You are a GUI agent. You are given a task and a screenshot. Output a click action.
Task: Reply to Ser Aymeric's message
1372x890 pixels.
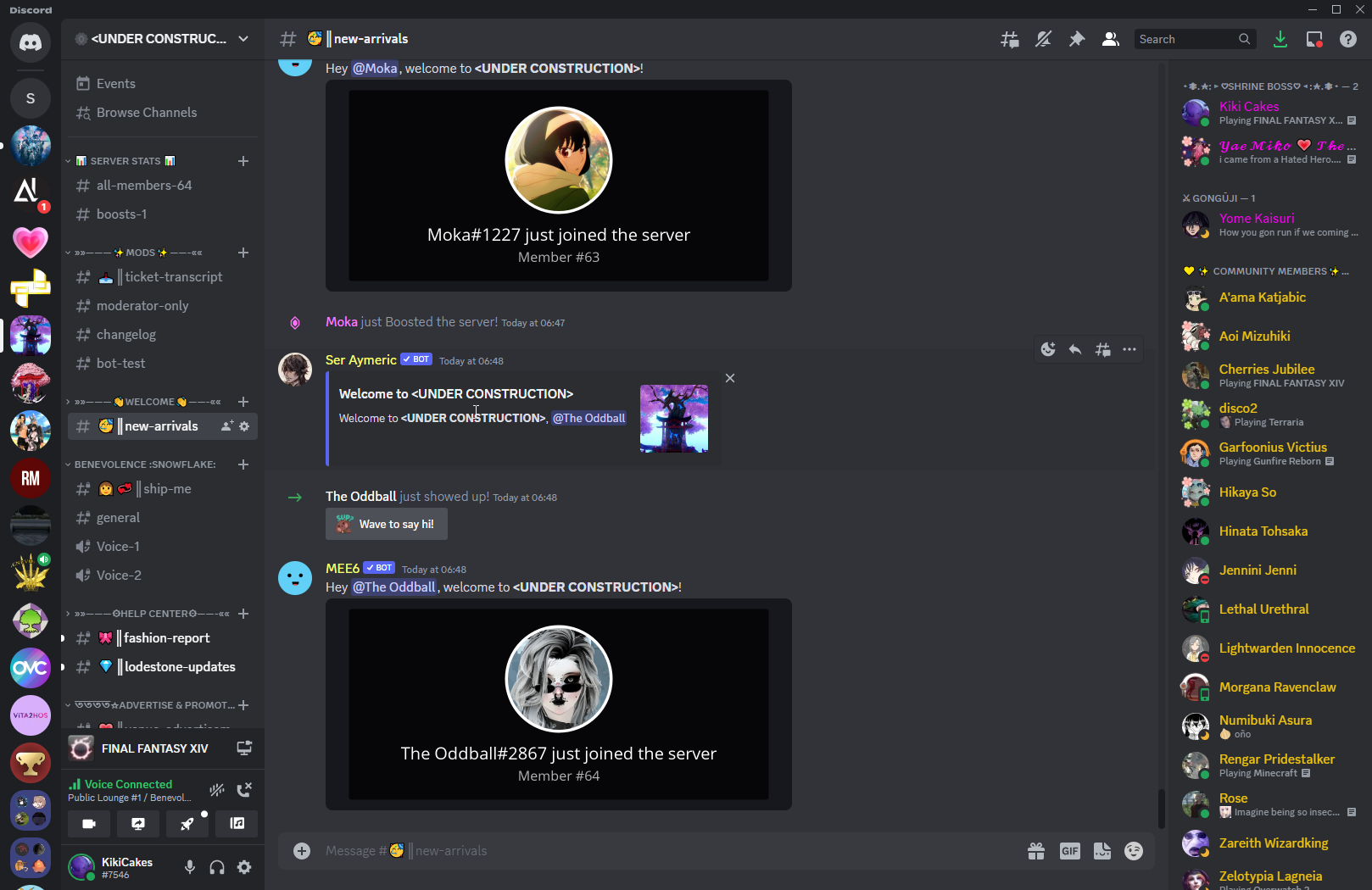click(1075, 349)
